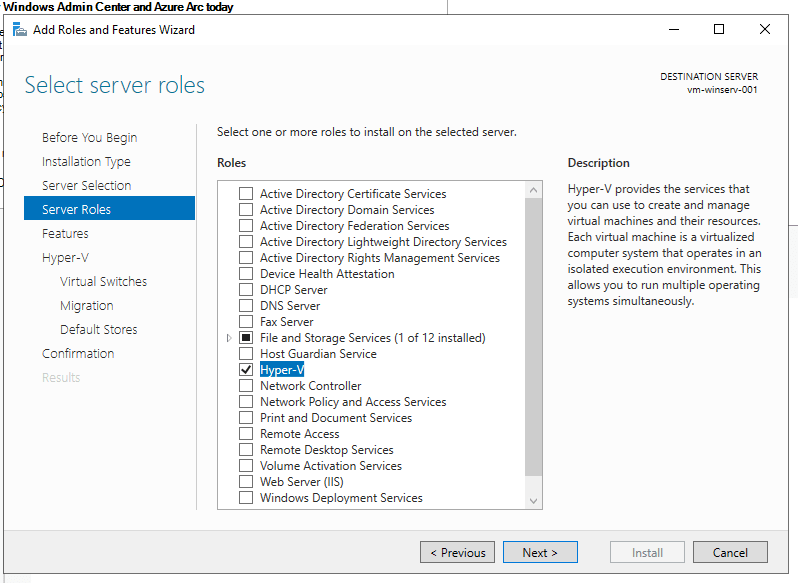The height and width of the screenshot is (583, 798).
Task: Open the Confirmation step
Action: pos(78,354)
